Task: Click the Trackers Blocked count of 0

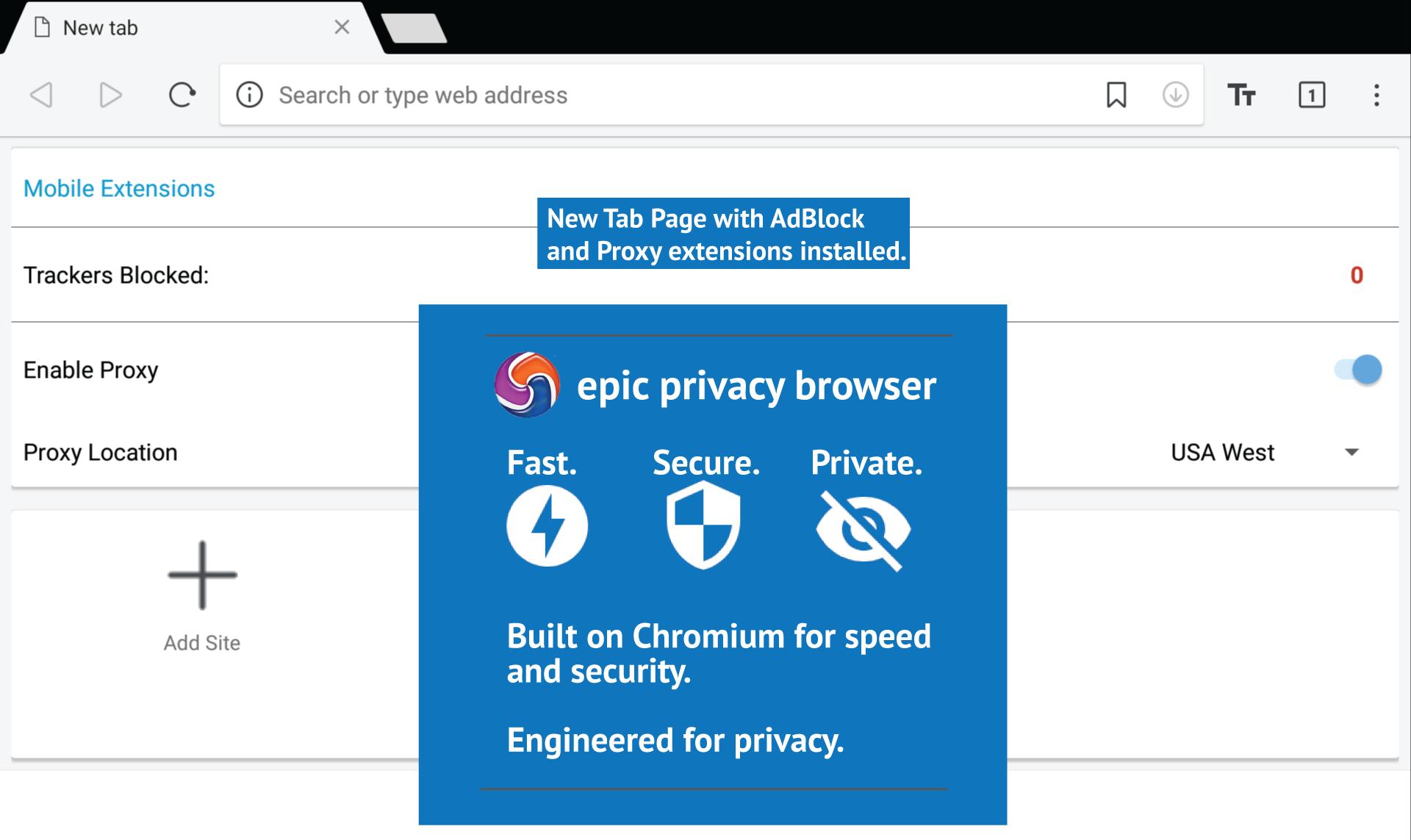Action: click(1357, 275)
